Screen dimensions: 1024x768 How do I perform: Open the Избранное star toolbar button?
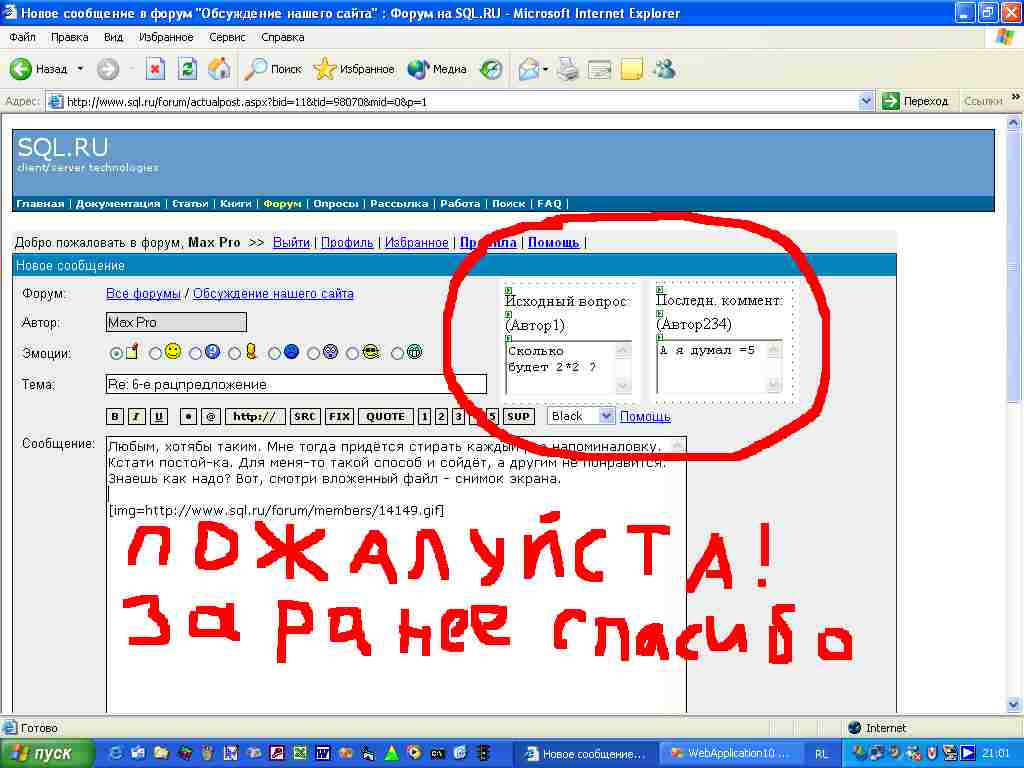[x=353, y=69]
